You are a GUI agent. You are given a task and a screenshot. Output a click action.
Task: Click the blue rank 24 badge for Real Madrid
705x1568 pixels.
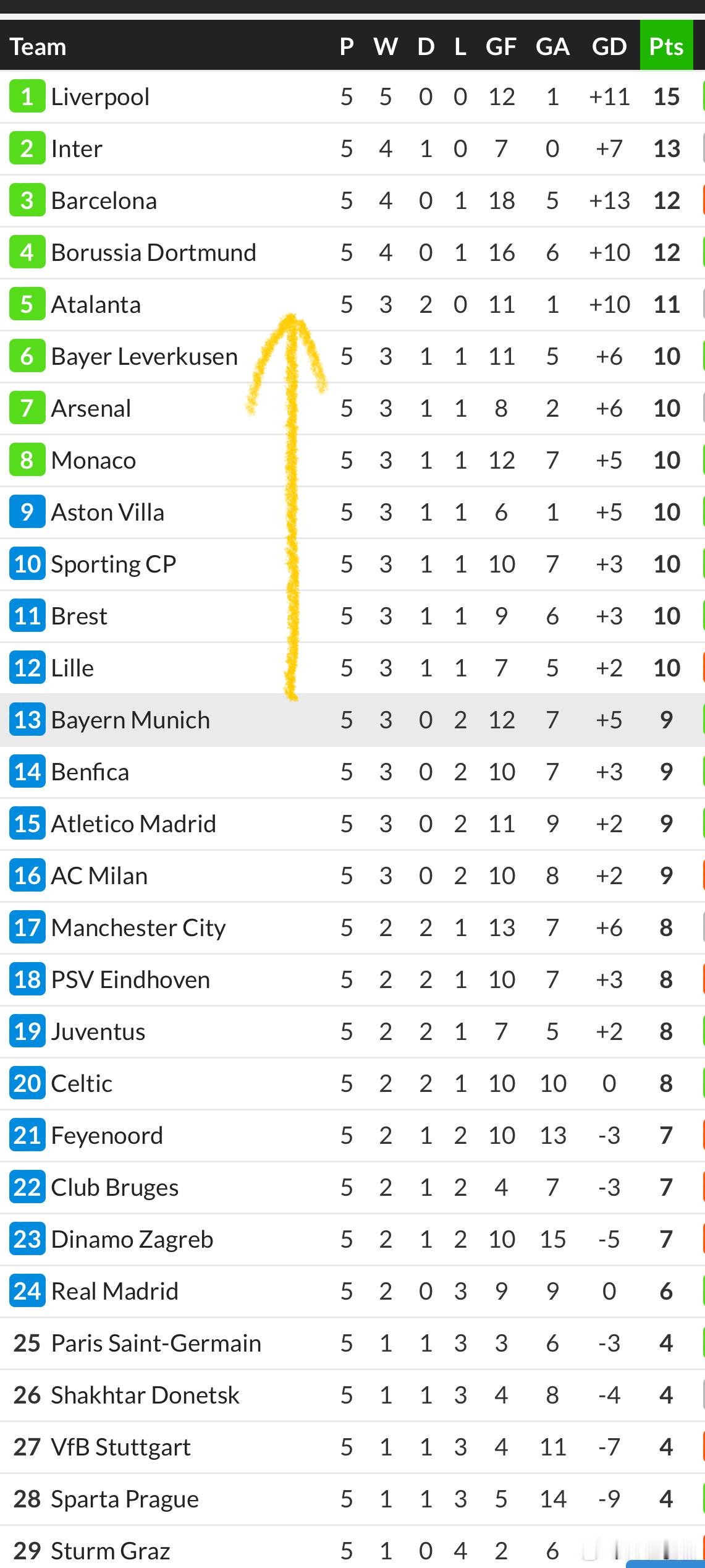[27, 1291]
